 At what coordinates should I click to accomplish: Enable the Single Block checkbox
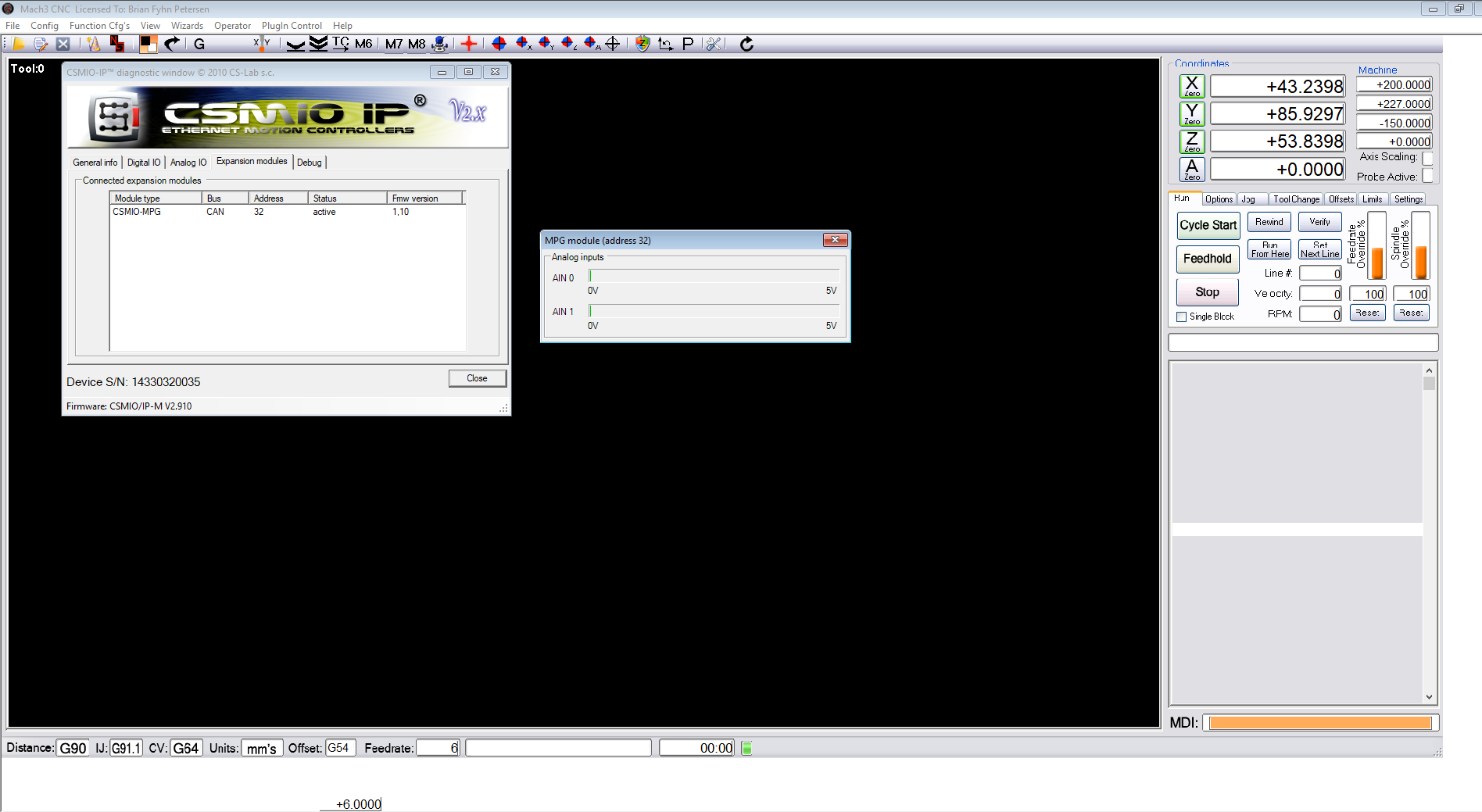coord(1182,317)
